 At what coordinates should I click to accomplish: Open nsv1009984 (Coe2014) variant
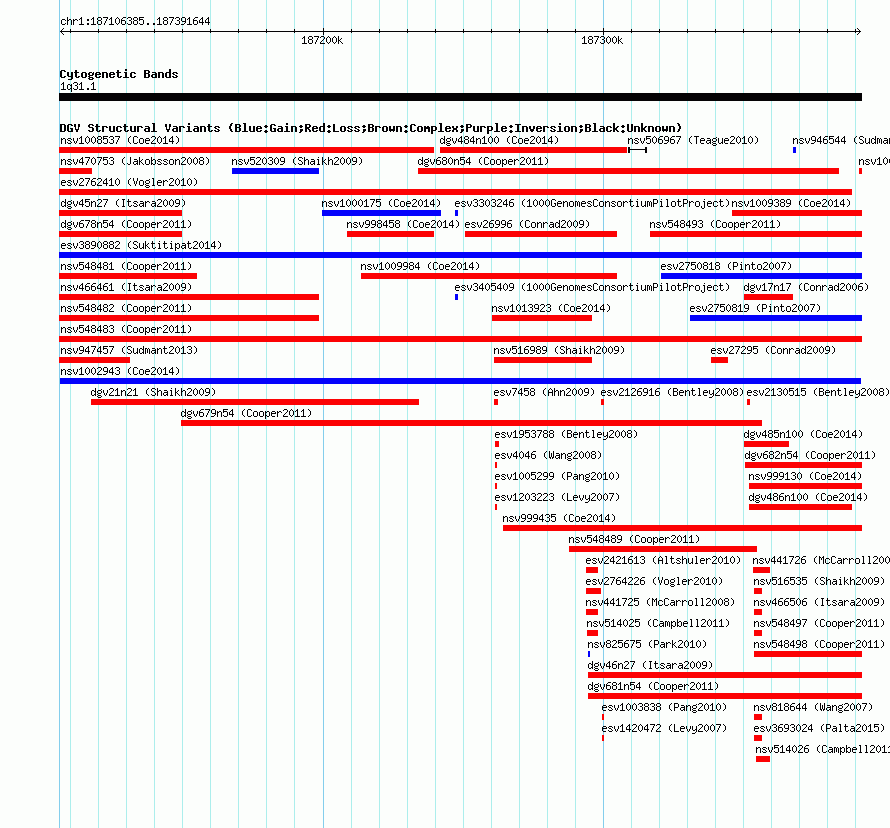tap(489, 276)
